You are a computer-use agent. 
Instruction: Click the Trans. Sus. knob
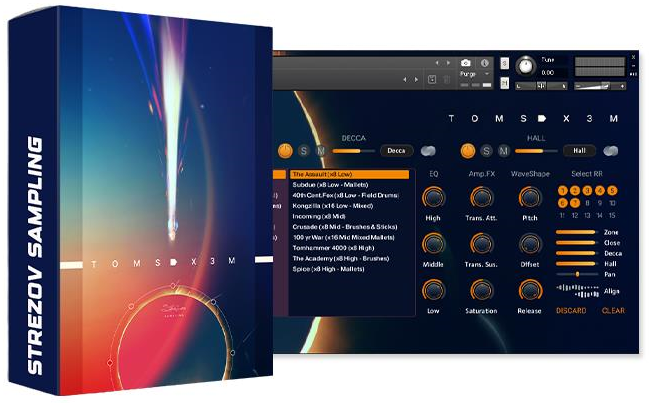(481, 244)
